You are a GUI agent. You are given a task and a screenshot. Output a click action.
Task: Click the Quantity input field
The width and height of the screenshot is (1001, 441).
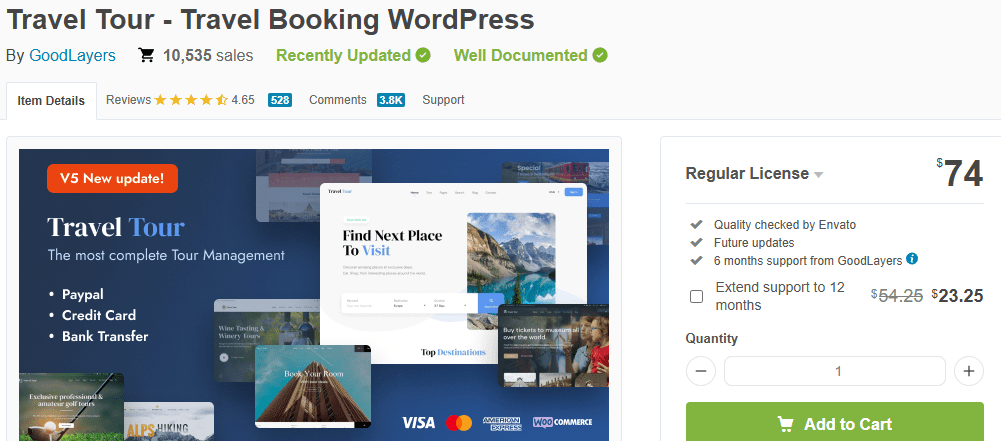834,371
